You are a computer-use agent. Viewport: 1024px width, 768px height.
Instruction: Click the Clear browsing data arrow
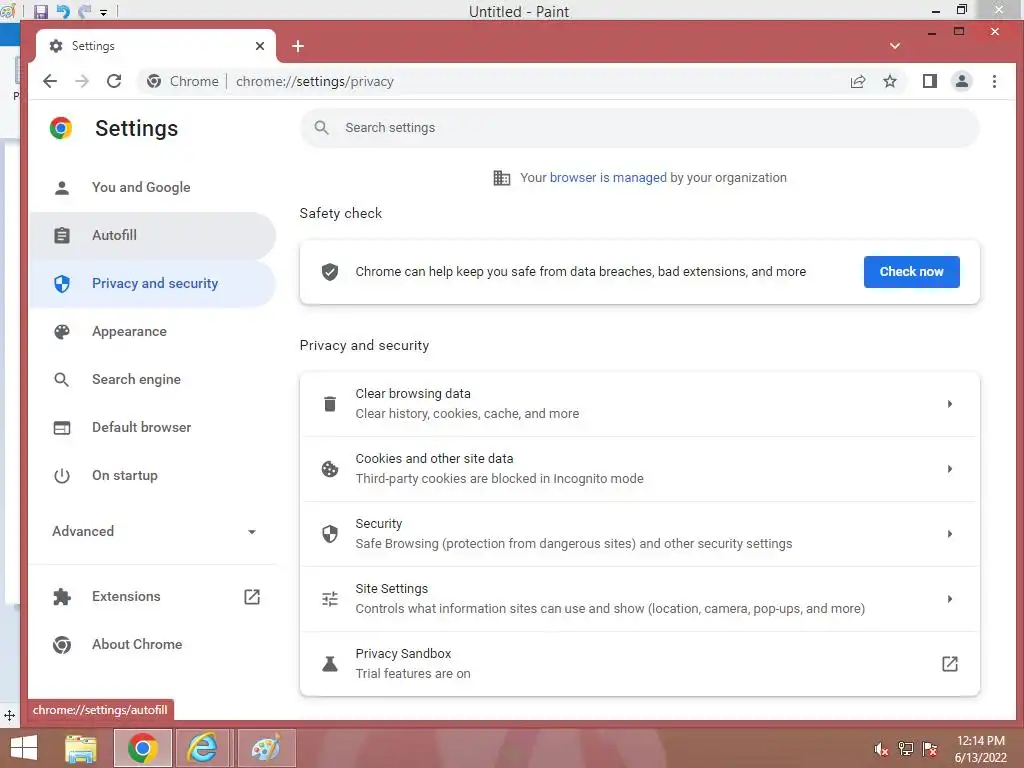(950, 404)
